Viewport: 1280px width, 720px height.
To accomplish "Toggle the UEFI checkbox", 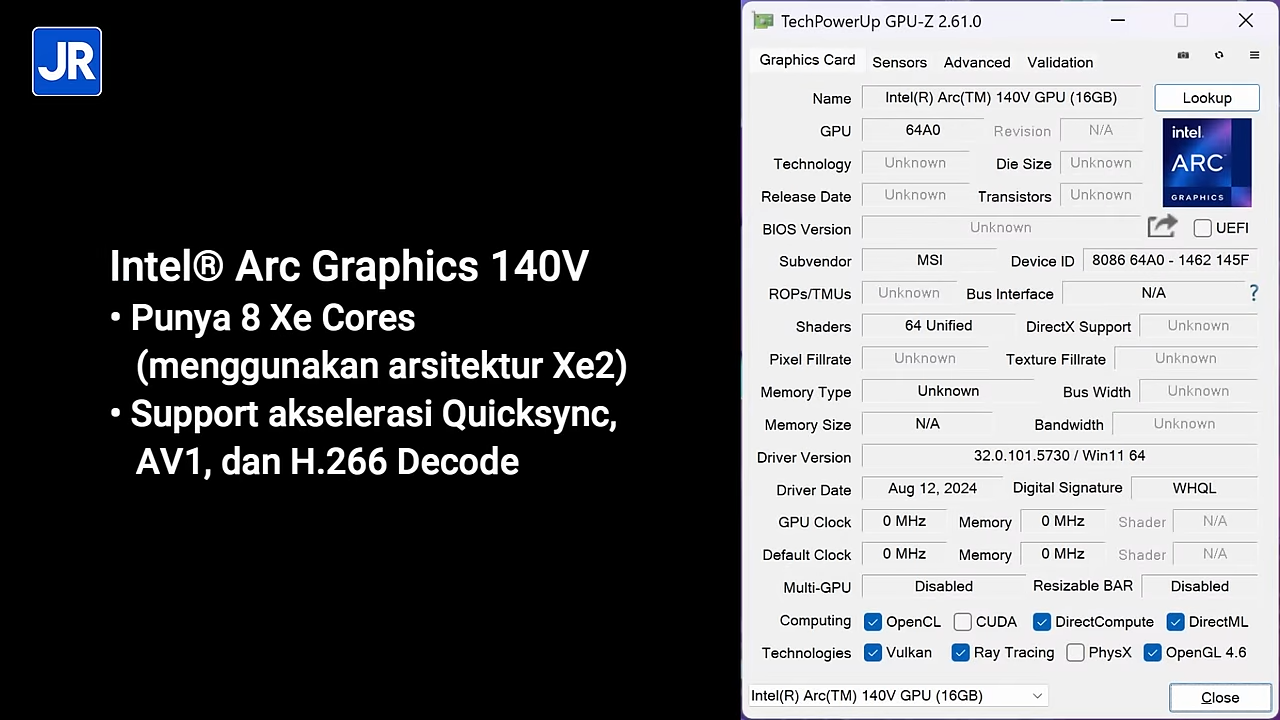I will coord(1203,228).
